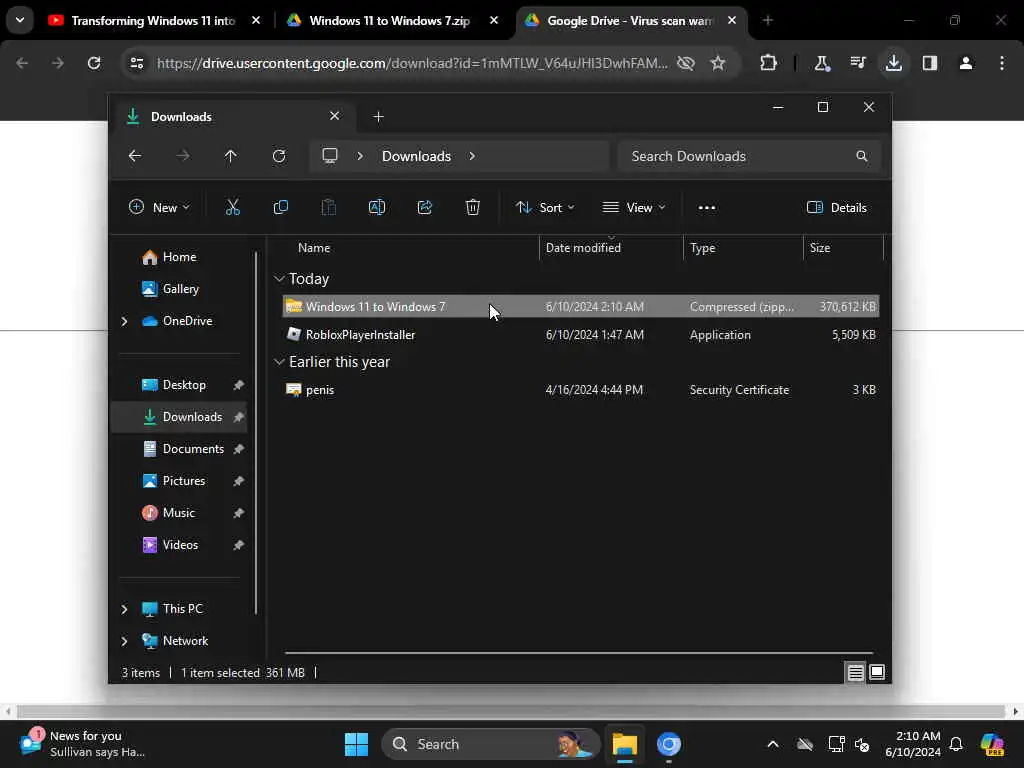This screenshot has height=768, width=1024.
Task: Open the Sort dropdown menu
Action: point(545,208)
